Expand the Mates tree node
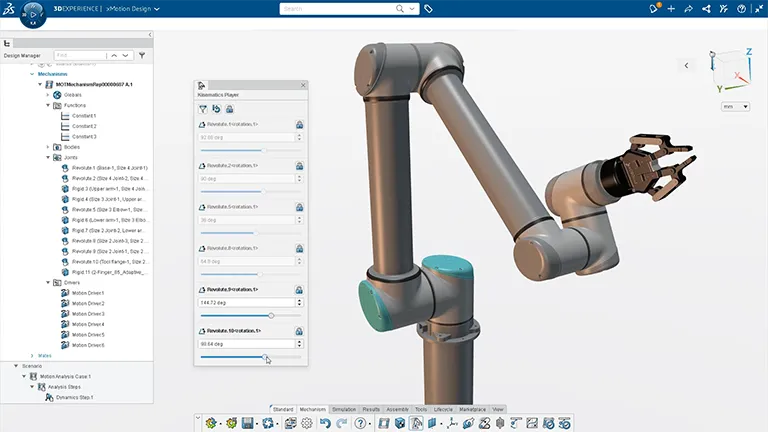 tap(32, 356)
